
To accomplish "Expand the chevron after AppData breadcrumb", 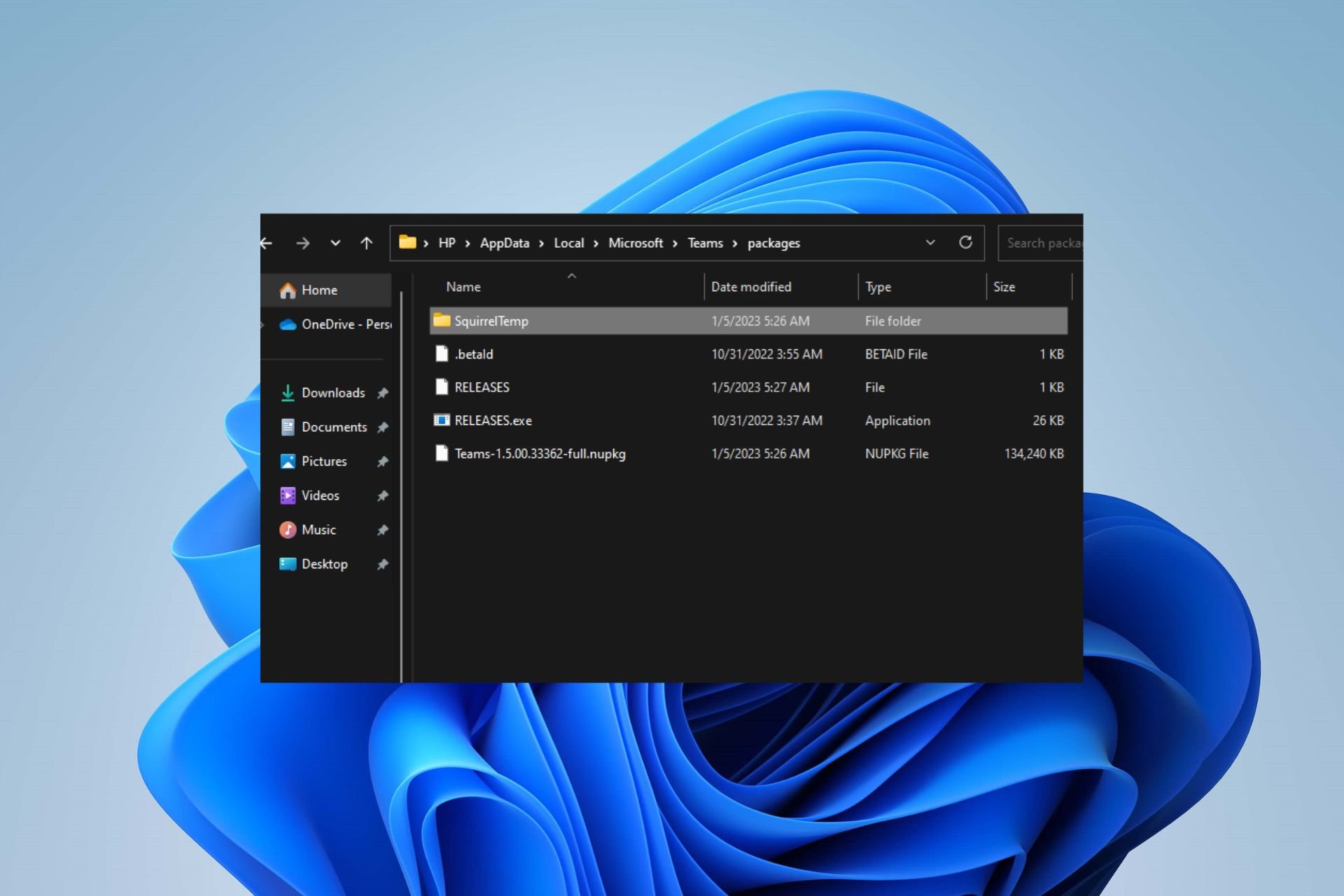I will 541,244.
